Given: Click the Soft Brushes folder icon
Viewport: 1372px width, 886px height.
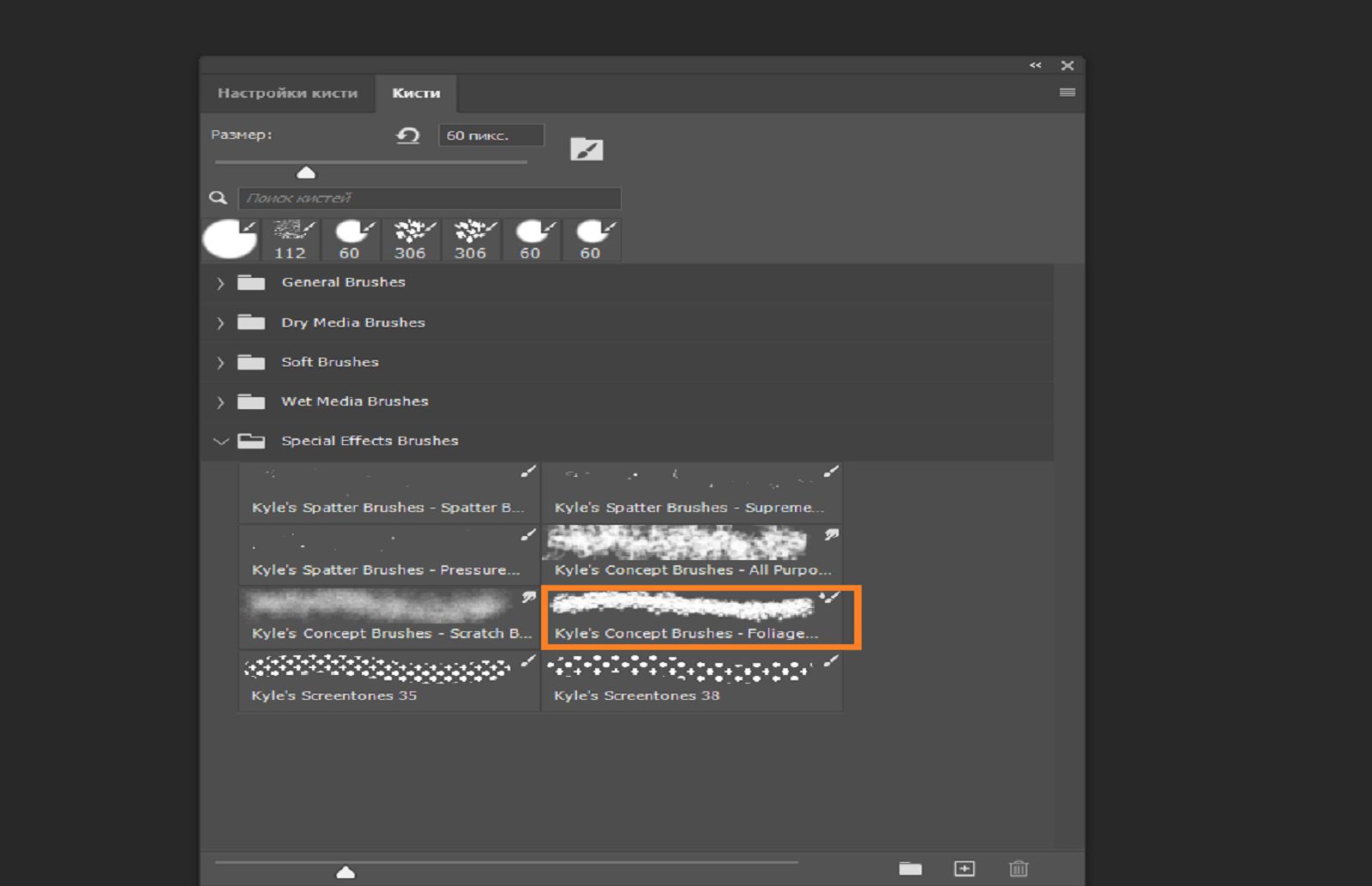Looking at the screenshot, I should (x=251, y=362).
